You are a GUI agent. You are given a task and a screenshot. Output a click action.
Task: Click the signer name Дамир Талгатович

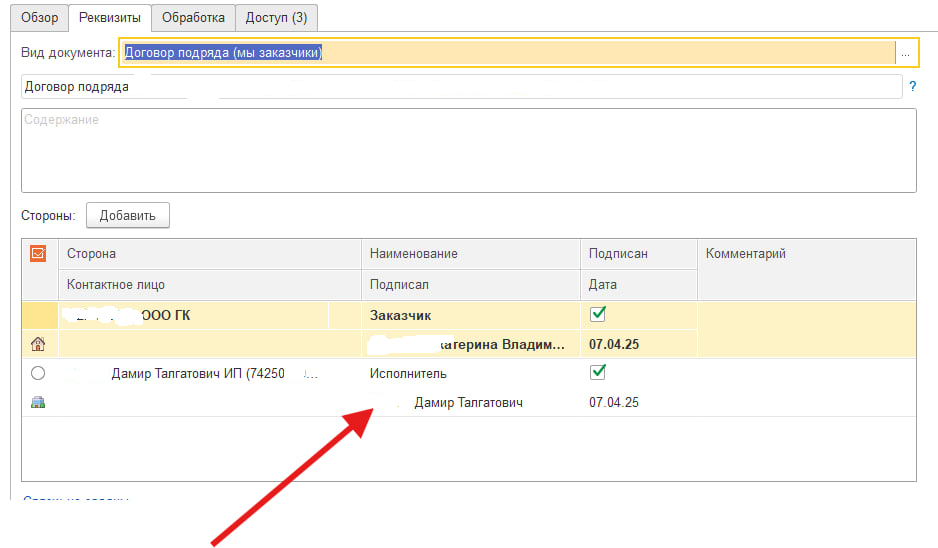click(x=467, y=403)
